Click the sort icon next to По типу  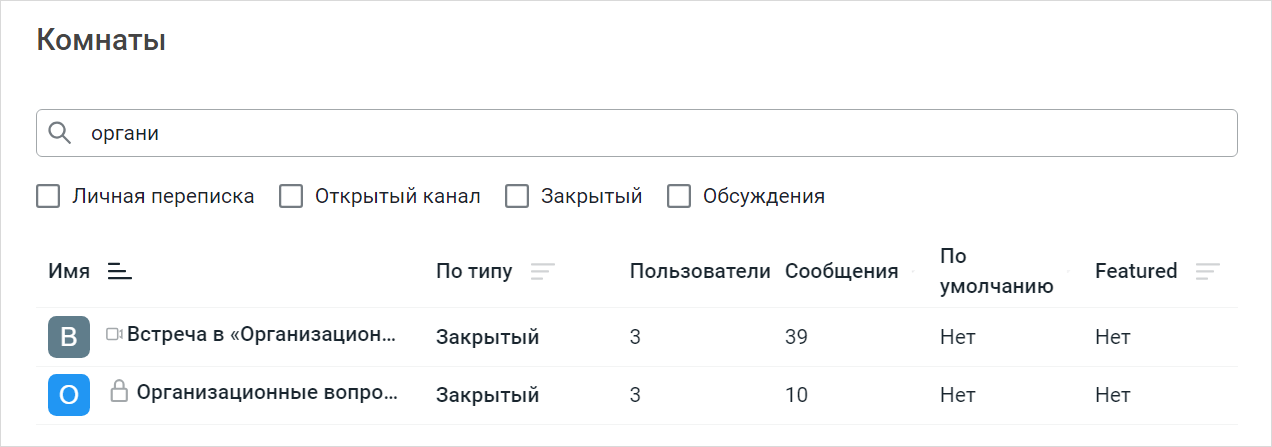542,271
